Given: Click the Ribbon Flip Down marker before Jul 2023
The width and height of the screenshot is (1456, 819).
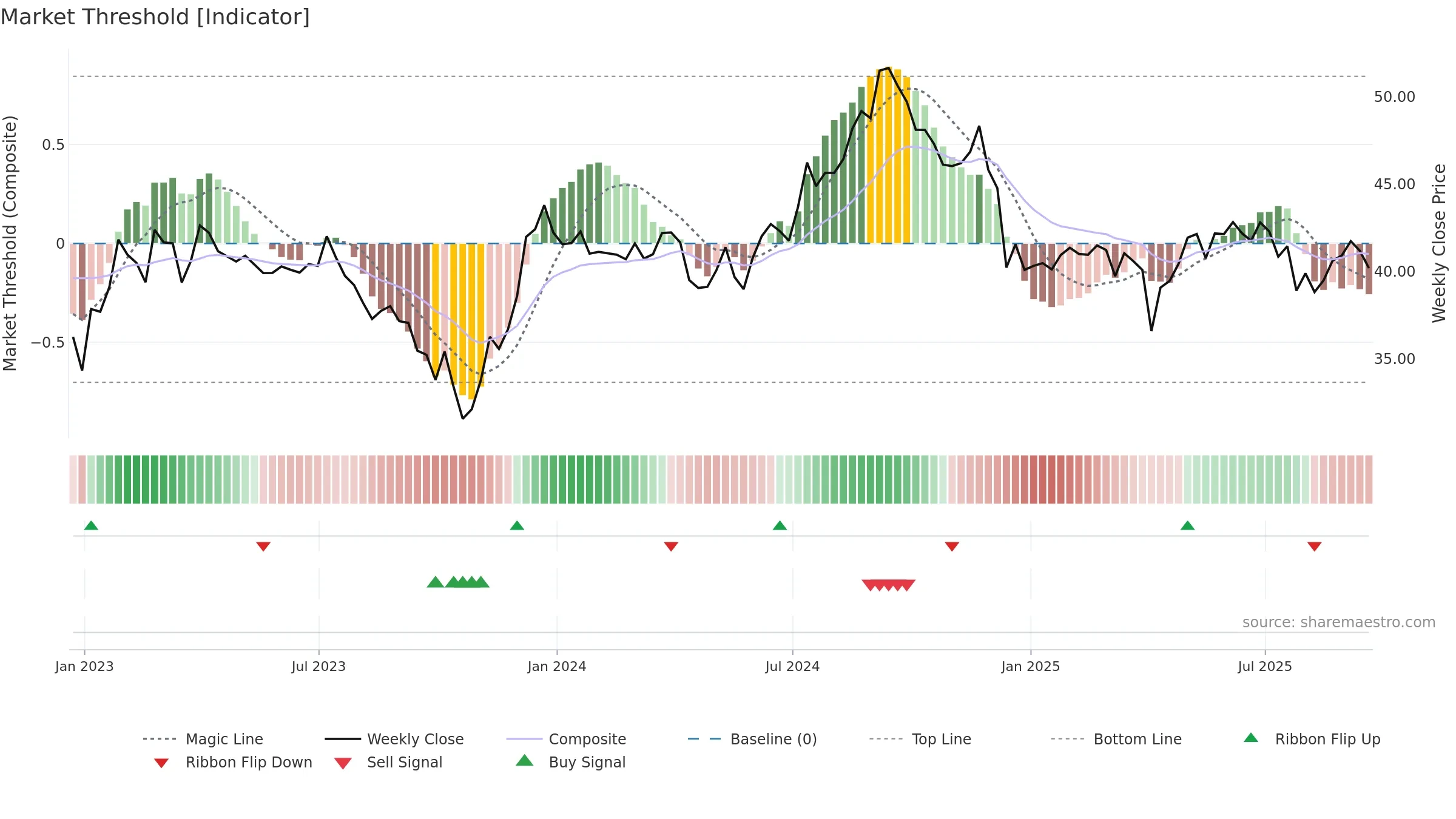Looking at the screenshot, I should [263, 547].
